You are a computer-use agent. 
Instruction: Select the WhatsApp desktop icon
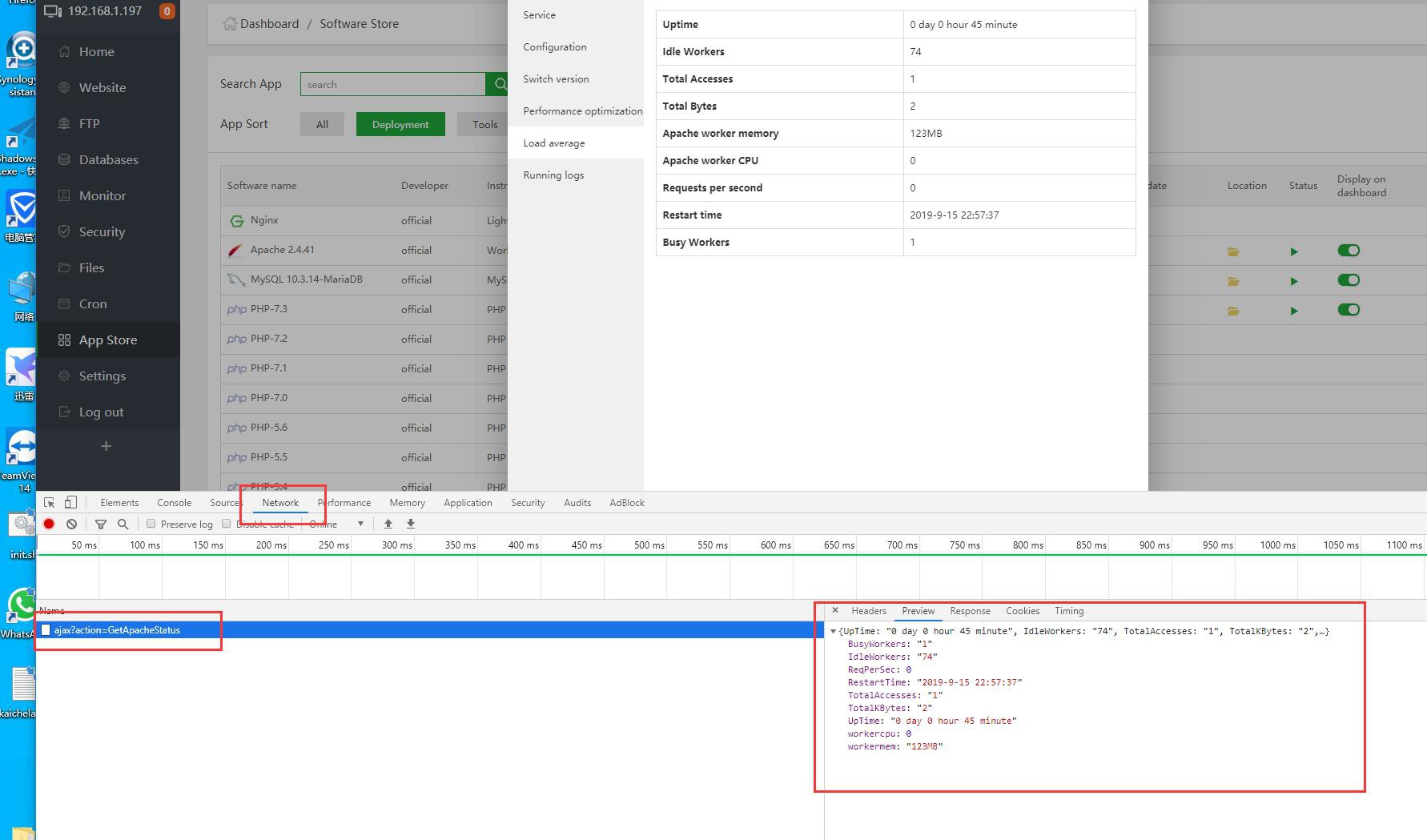[x=20, y=614]
